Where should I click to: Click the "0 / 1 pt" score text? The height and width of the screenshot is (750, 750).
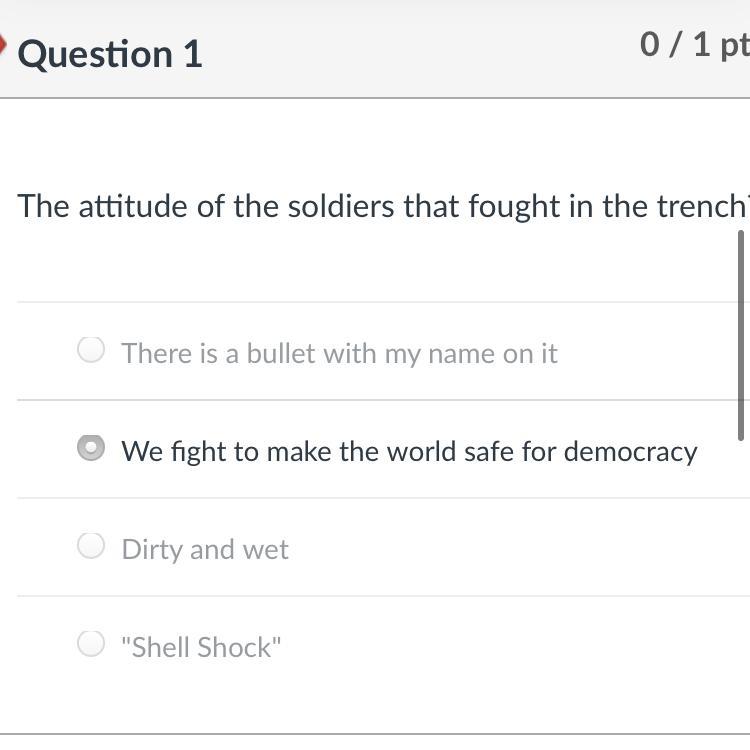click(x=694, y=45)
